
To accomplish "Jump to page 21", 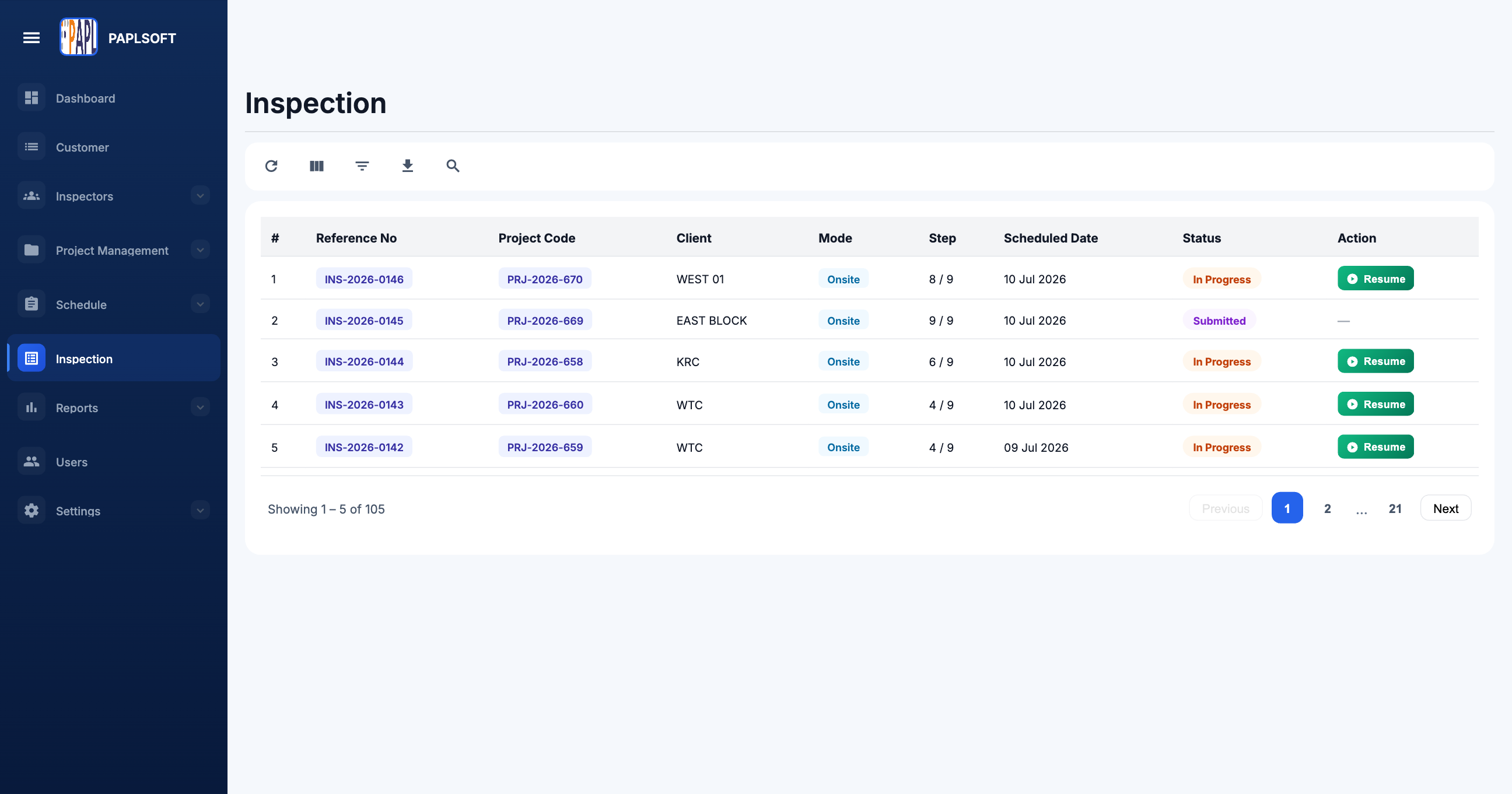I will pos(1395,508).
